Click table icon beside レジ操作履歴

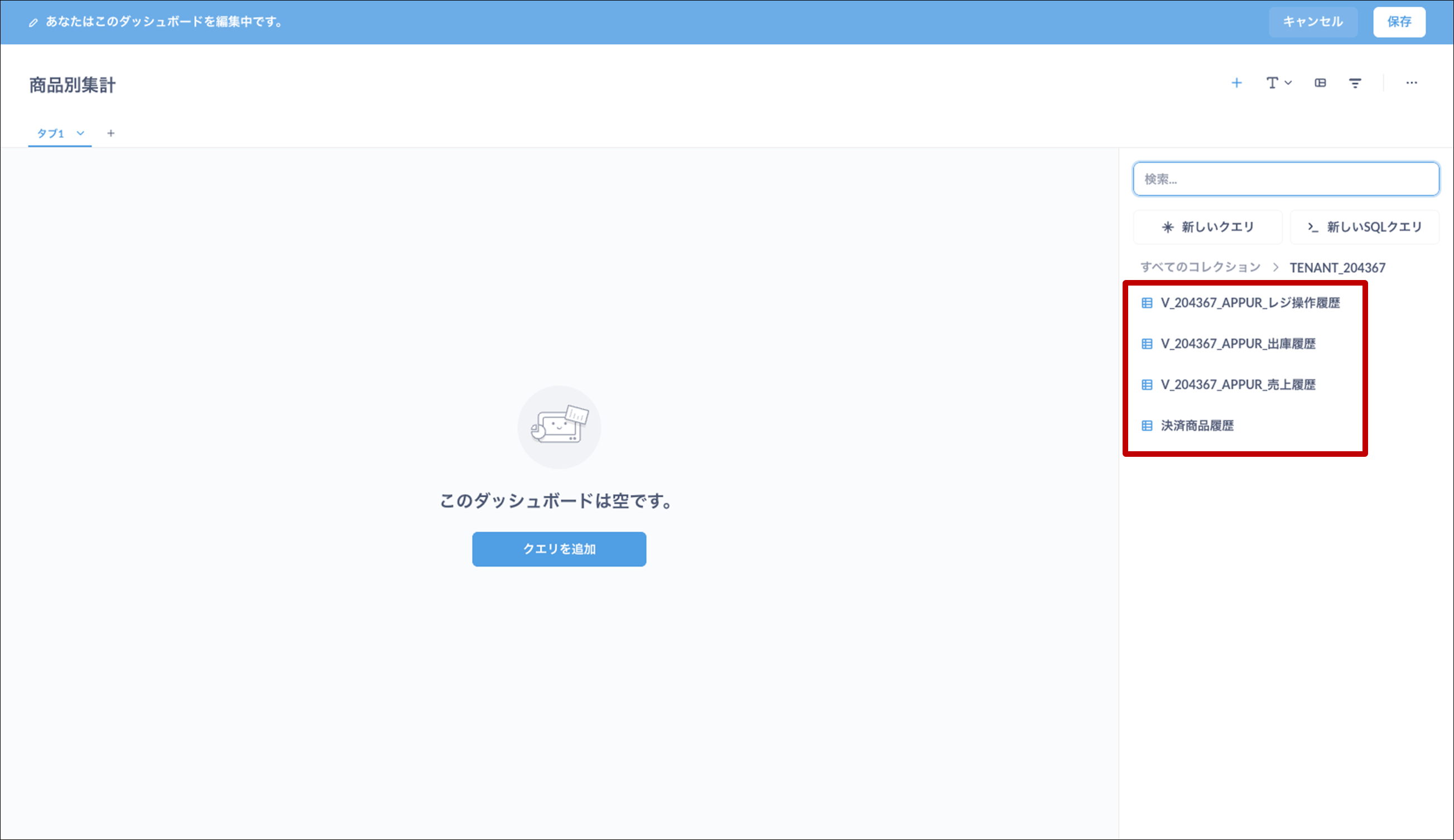coord(1147,303)
